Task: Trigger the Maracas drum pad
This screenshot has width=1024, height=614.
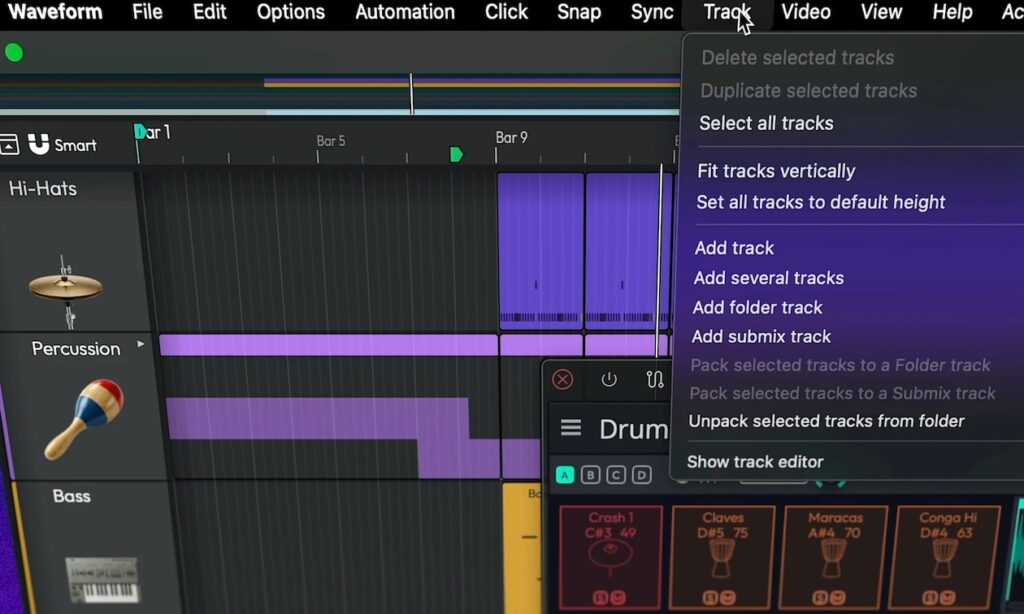Action: [x=835, y=557]
